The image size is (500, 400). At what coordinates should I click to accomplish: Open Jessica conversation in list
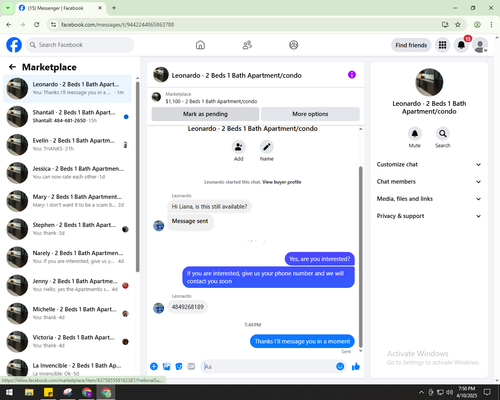[68, 173]
